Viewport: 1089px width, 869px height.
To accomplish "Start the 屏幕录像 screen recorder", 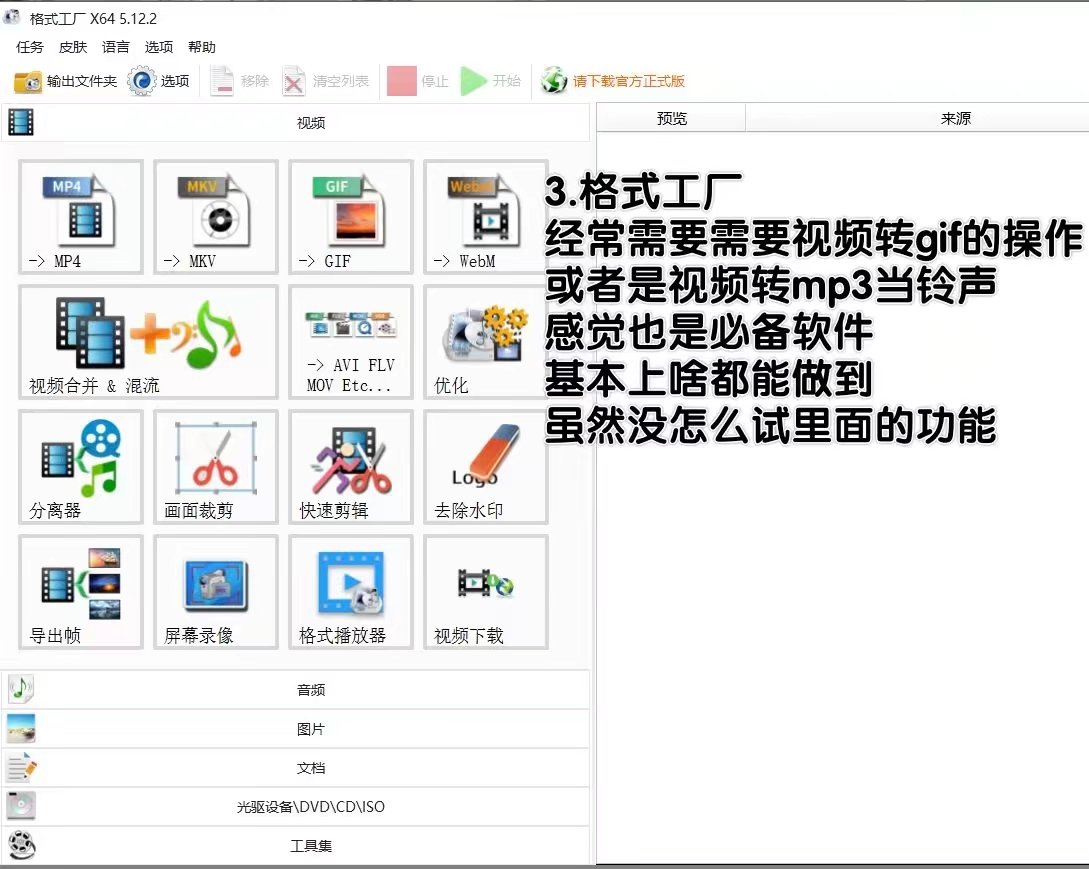I will [216, 592].
